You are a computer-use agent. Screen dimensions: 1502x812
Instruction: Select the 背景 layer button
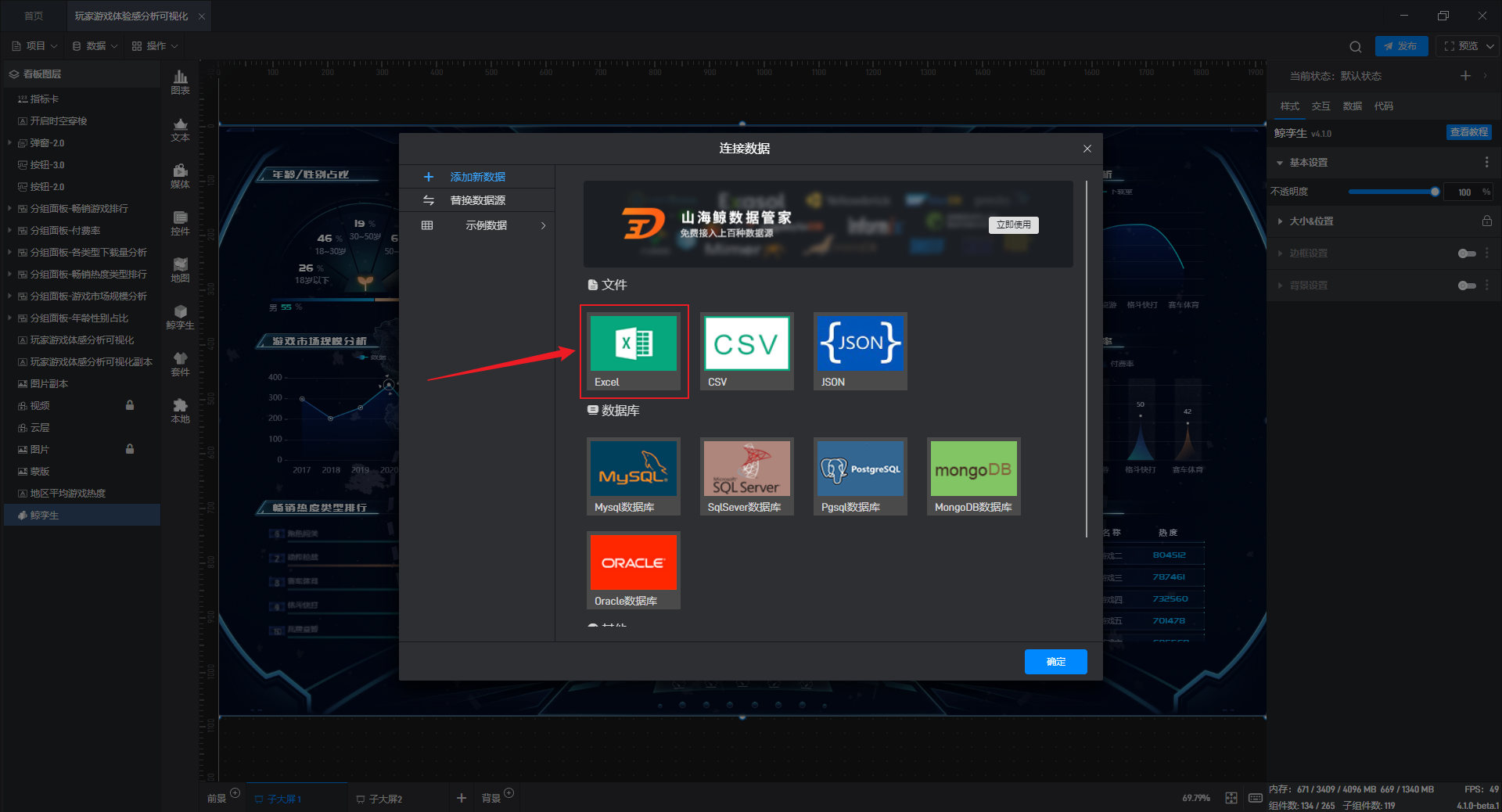point(491,799)
